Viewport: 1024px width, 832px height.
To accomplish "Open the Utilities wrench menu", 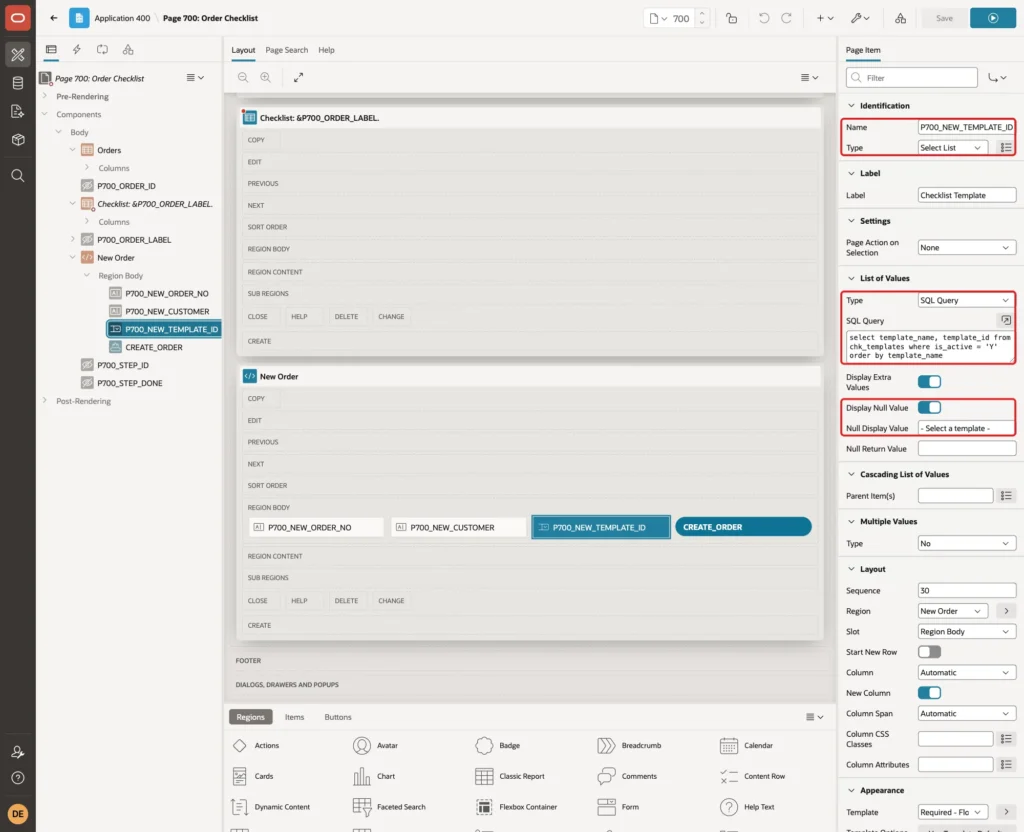I will click(859, 18).
